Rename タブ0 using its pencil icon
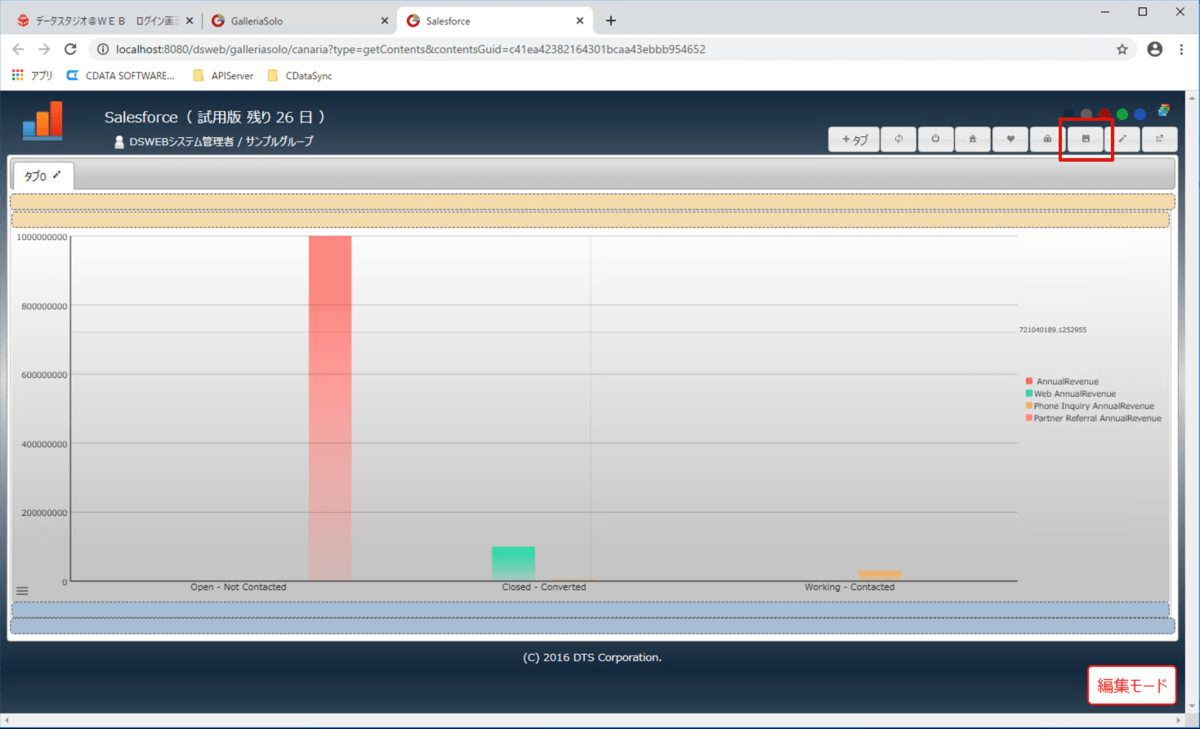 [57, 175]
